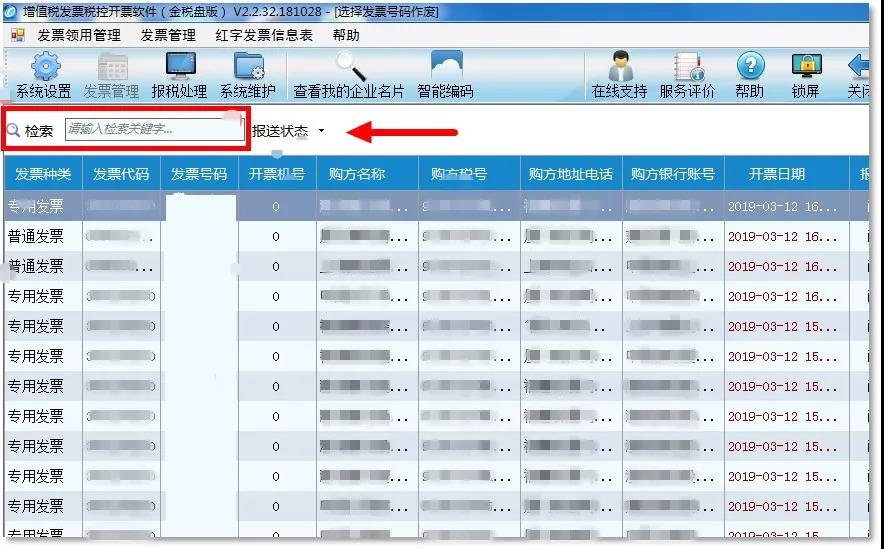Open 智能编码 cloud icon
884x549 pixels.
[x=445, y=68]
